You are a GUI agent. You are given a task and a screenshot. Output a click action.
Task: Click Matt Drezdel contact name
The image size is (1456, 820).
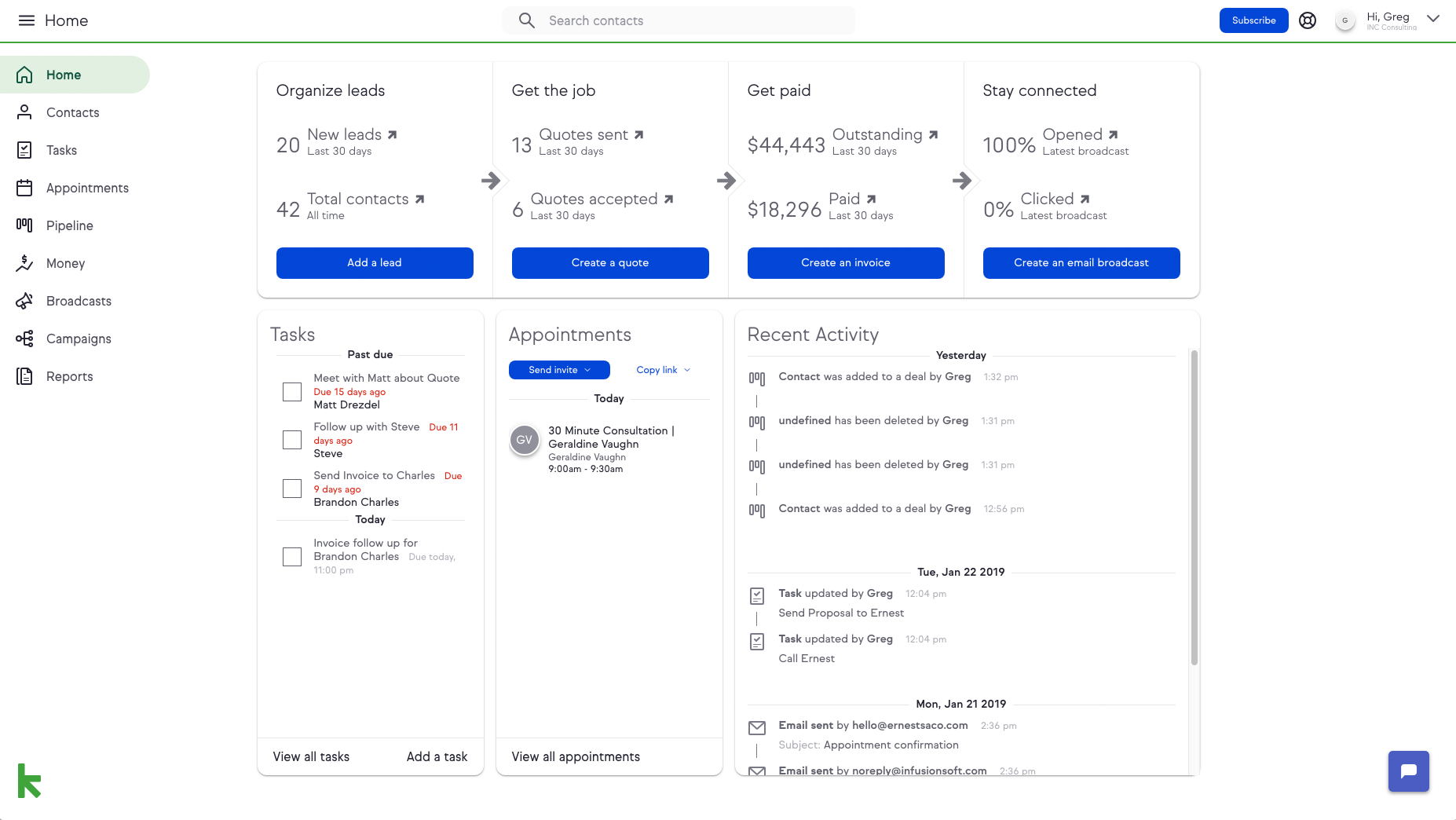click(346, 405)
